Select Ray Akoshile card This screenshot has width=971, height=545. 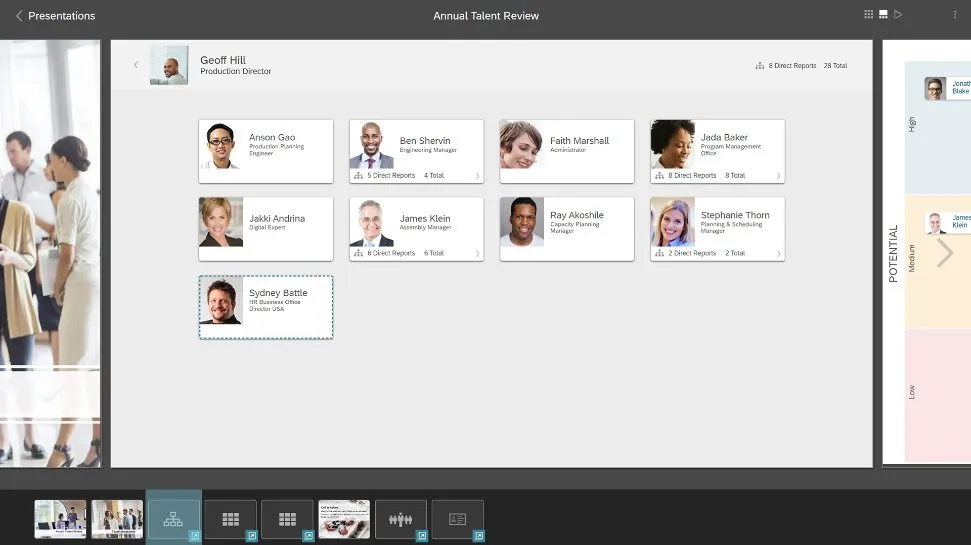click(567, 229)
